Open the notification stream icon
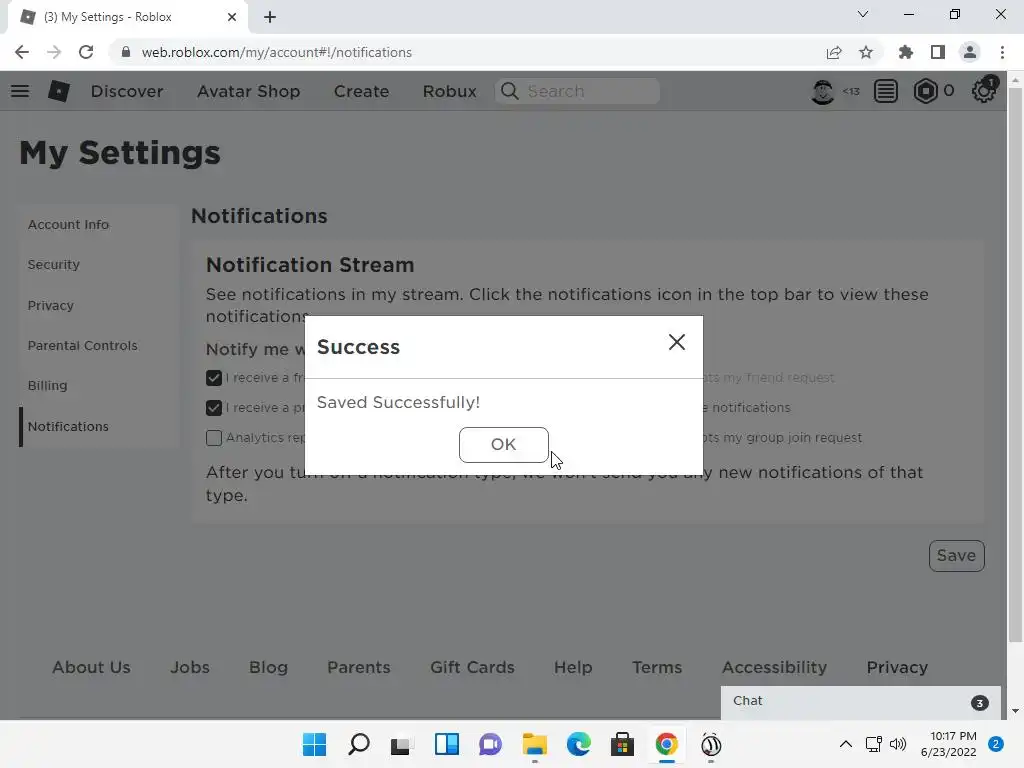The width and height of the screenshot is (1024, 768). [886, 91]
